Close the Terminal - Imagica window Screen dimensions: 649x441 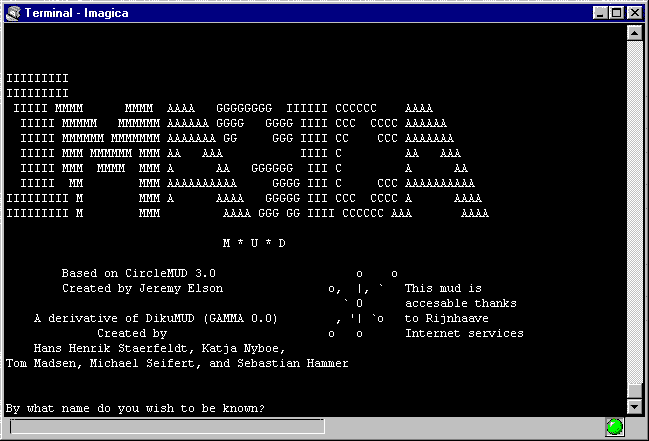pos(634,12)
